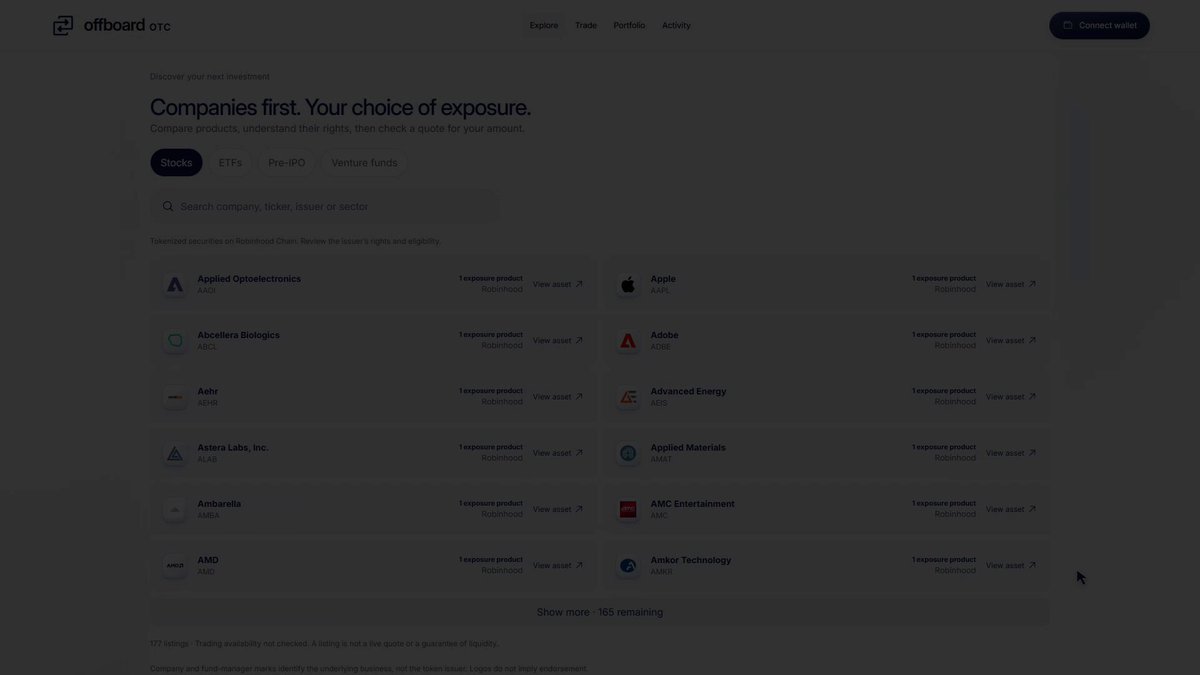
Task: Click the Abcellera Biologics logo
Action: (175, 341)
